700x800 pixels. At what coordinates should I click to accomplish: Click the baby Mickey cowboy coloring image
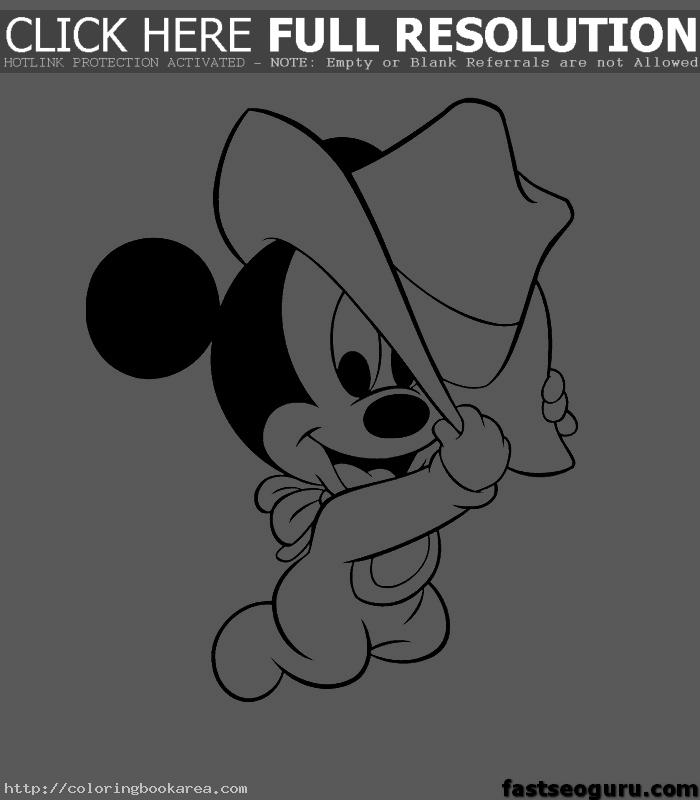(332, 399)
